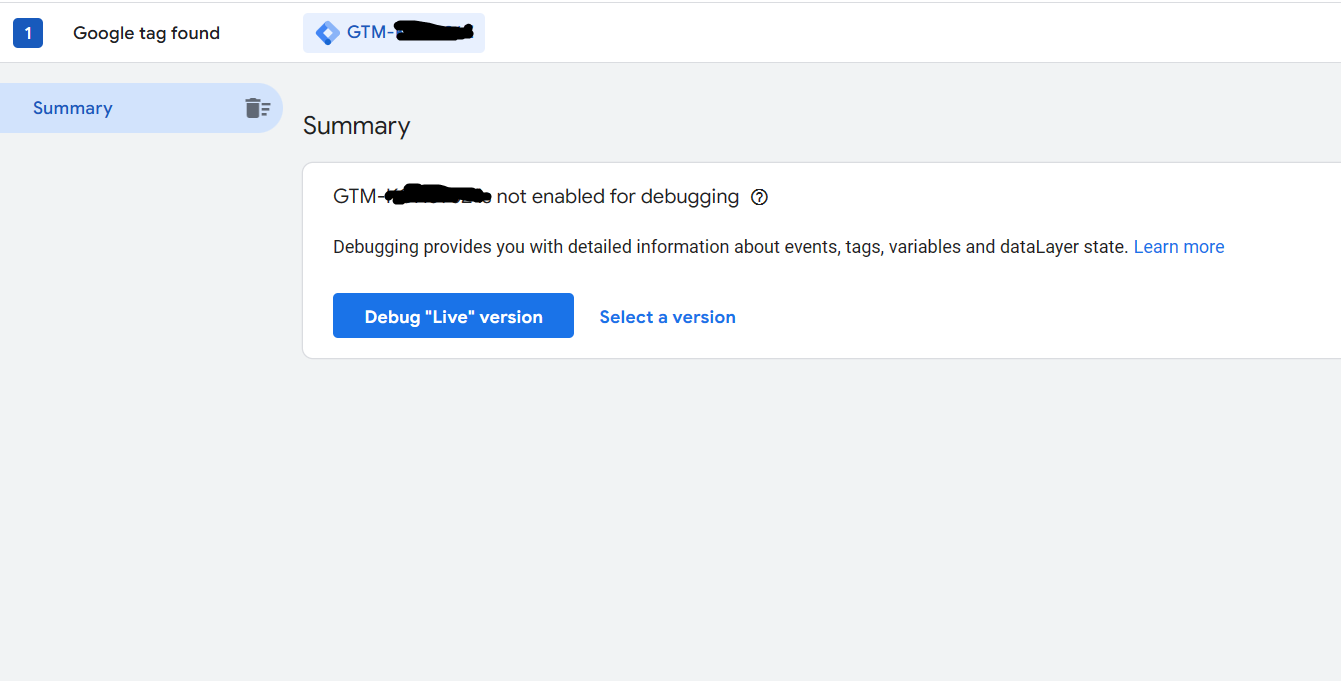Open the Select a version link
Viewport: 1341px width, 681px height.
tap(667, 317)
